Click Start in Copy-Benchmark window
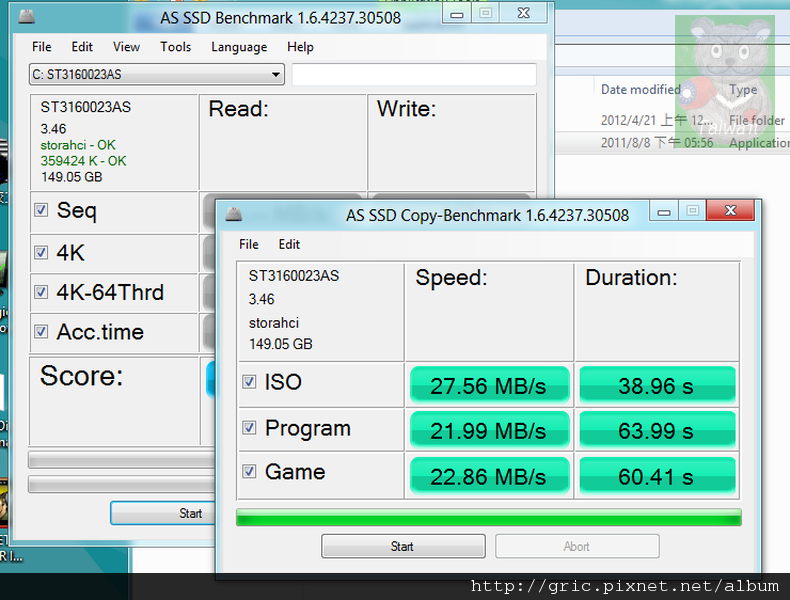 403,546
